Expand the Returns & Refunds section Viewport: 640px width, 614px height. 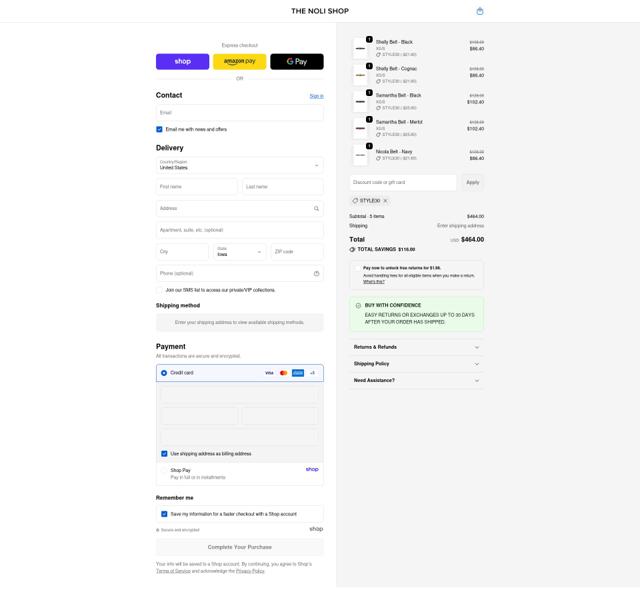(x=416, y=347)
